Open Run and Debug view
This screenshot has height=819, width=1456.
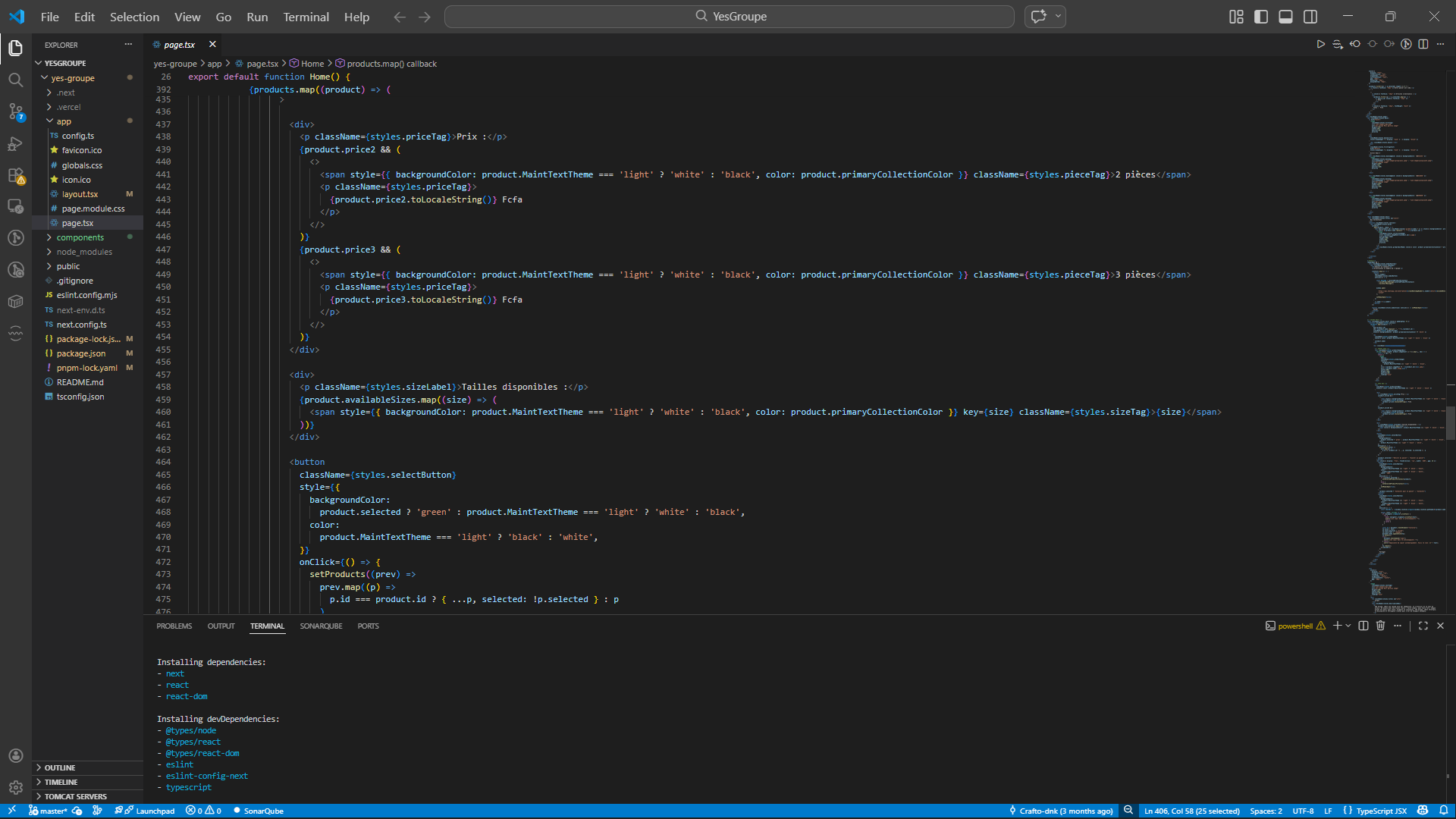click(x=15, y=144)
